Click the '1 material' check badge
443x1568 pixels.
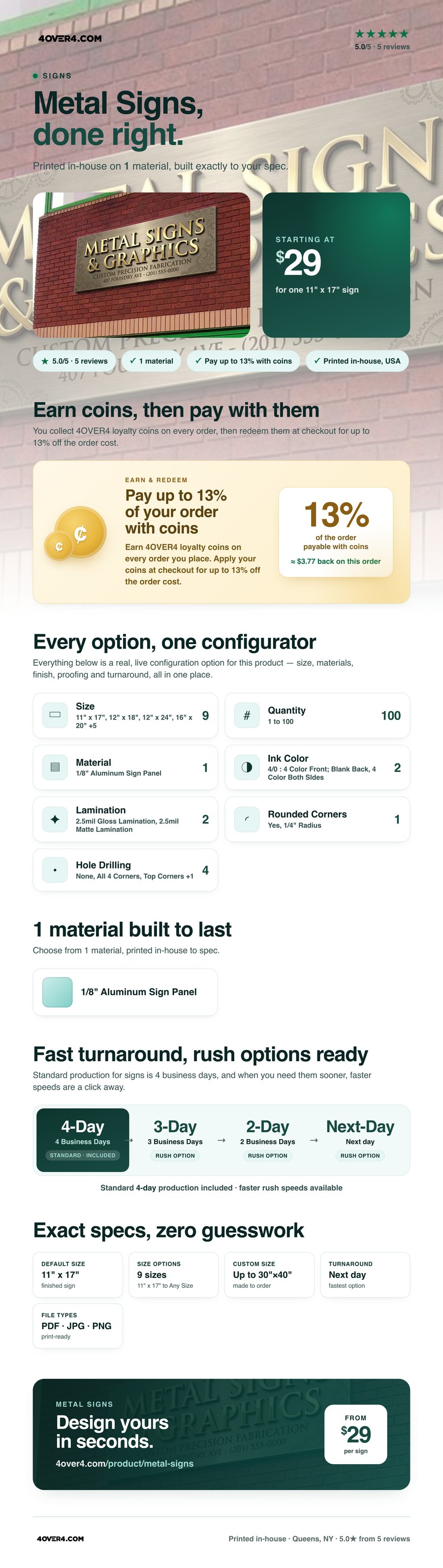152,361
